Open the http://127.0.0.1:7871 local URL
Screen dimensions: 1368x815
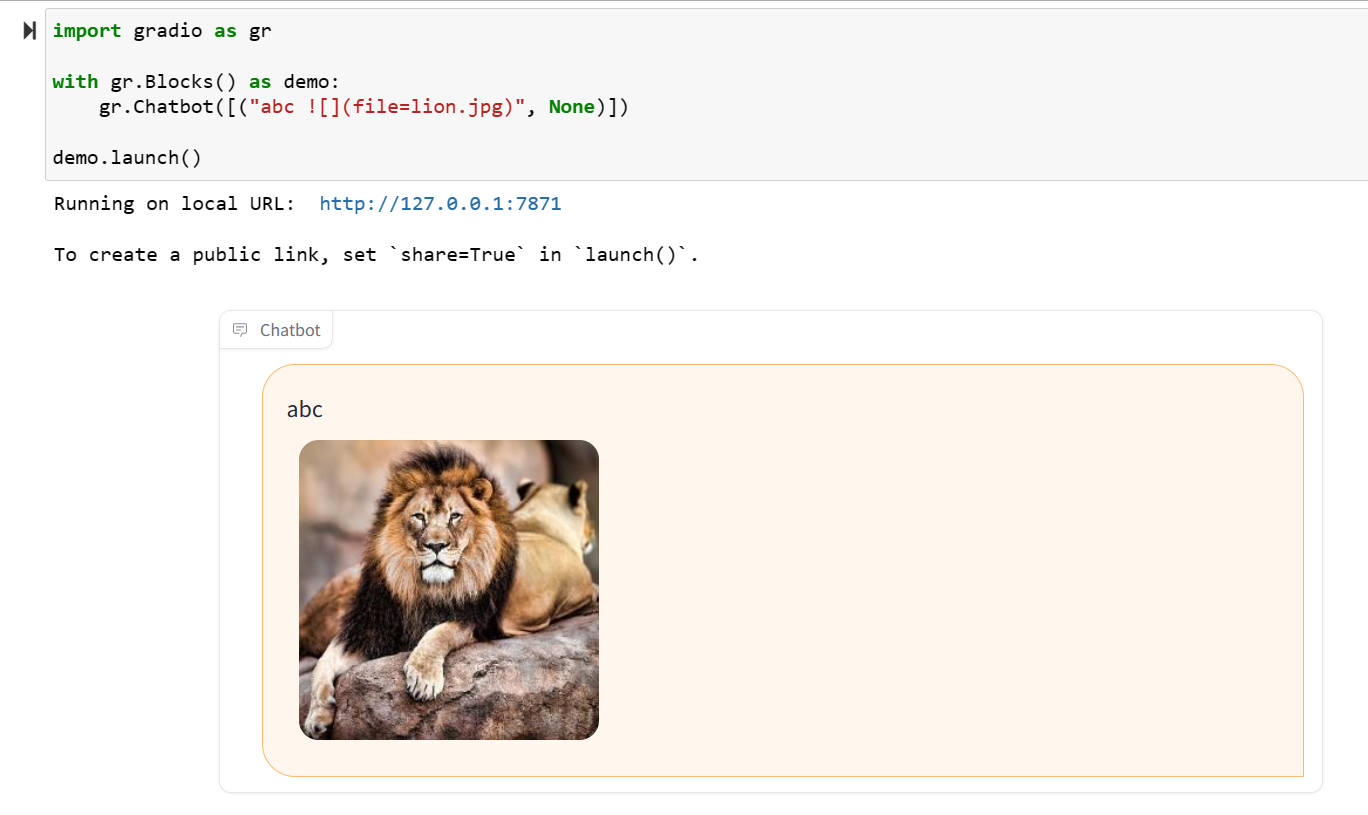440,203
